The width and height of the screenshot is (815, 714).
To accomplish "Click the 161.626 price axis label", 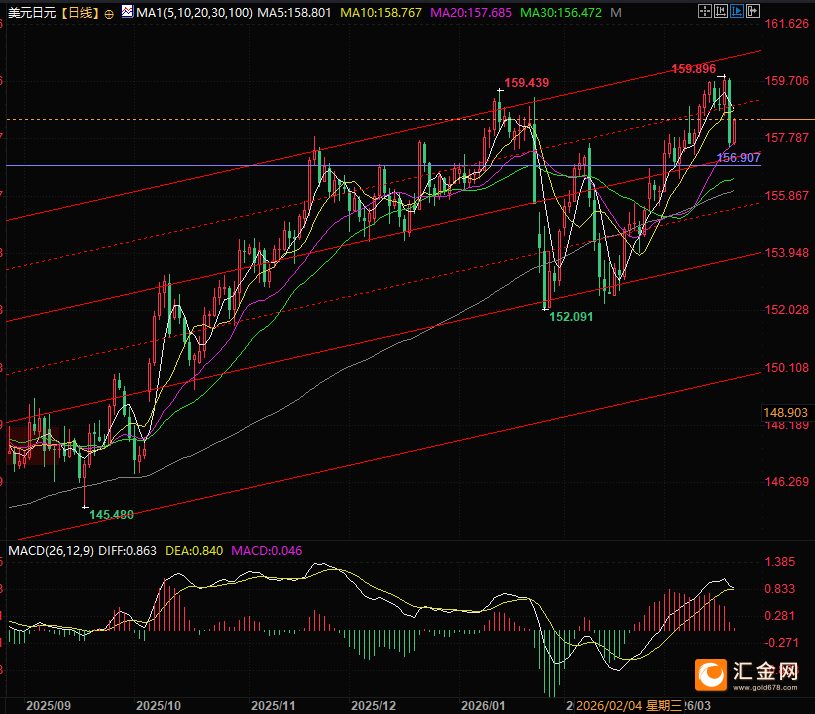I will click(787, 23).
